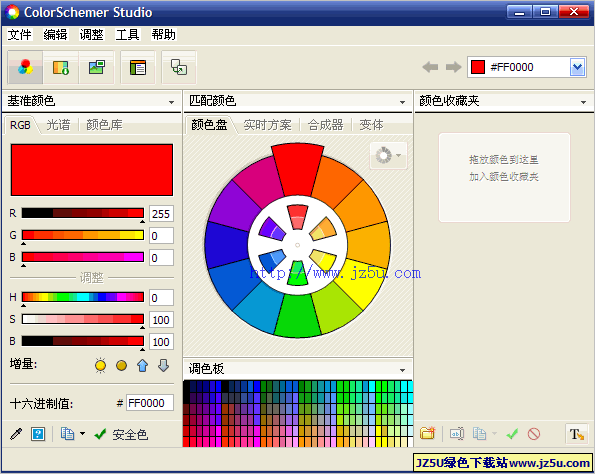Image resolution: width=595 pixels, height=474 pixels.
Task: Toggle the blue help question icon
Action: coord(38,434)
